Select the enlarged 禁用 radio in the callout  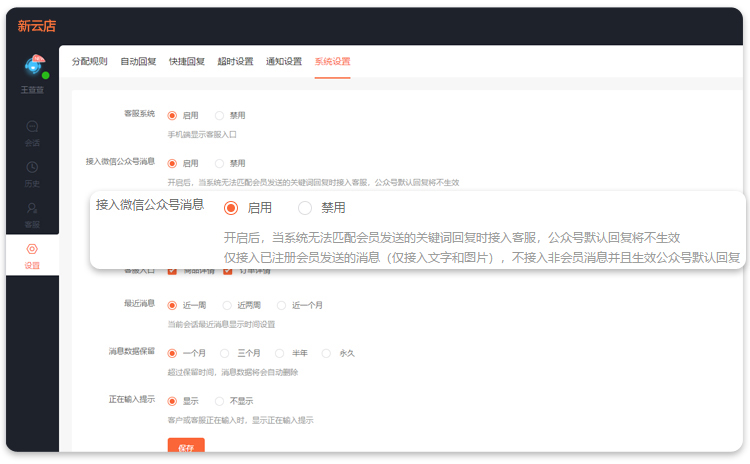pos(305,208)
